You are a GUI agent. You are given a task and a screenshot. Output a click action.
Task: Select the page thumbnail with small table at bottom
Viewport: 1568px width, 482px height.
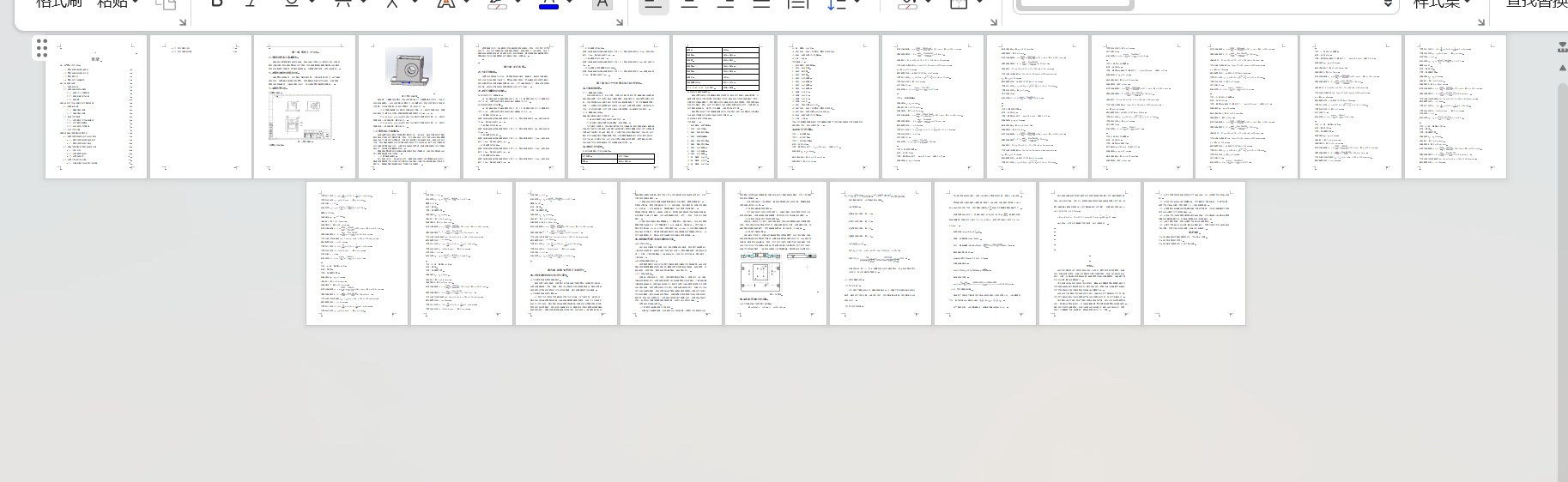pyautogui.click(x=619, y=106)
